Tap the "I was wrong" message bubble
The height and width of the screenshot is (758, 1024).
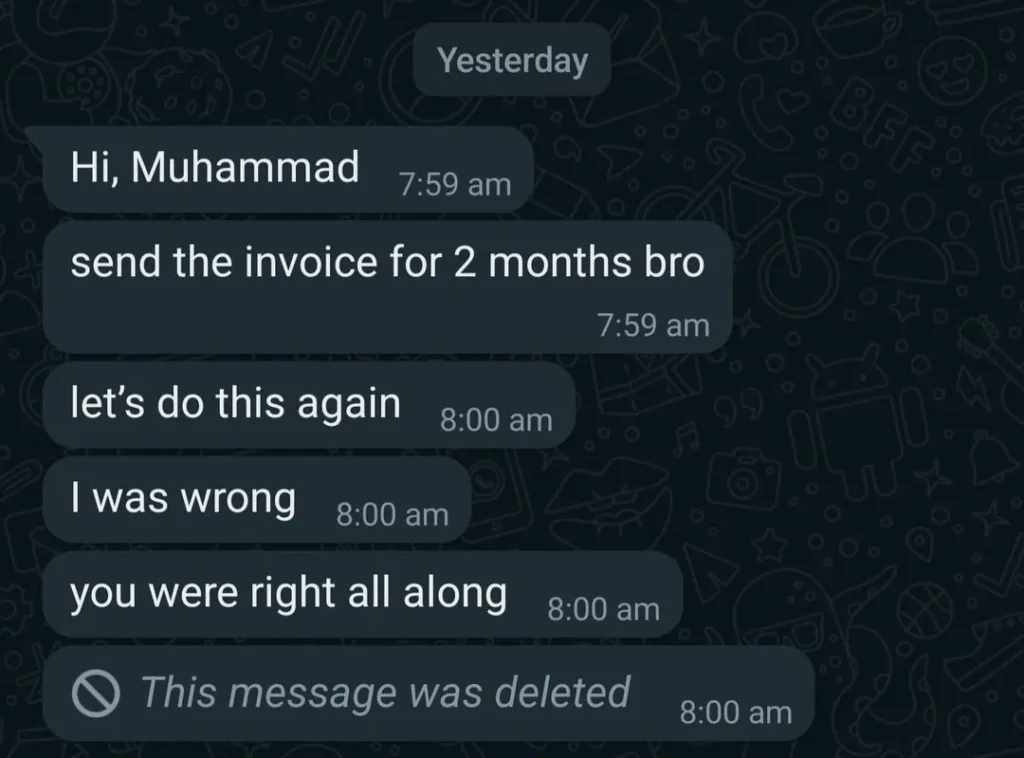click(x=257, y=500)
